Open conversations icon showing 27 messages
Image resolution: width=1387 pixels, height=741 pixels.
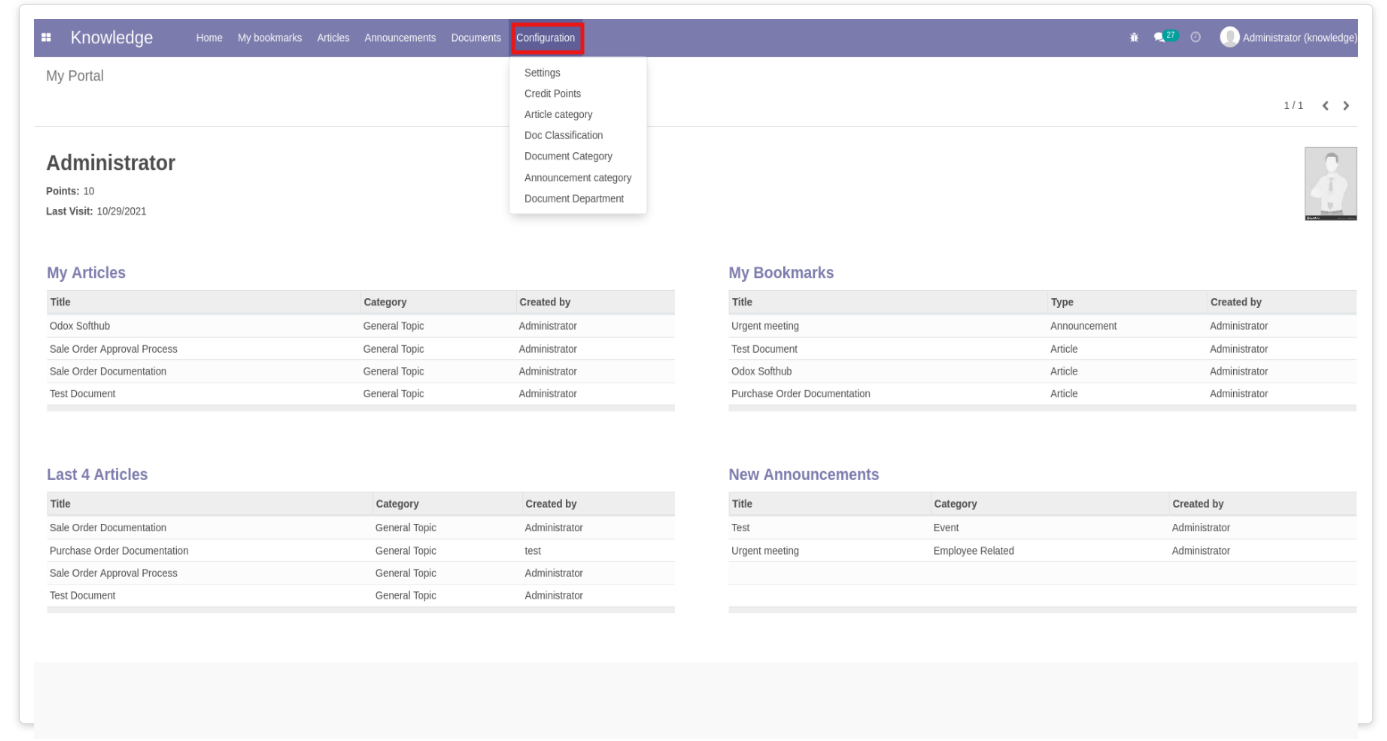coord(1166,37)
